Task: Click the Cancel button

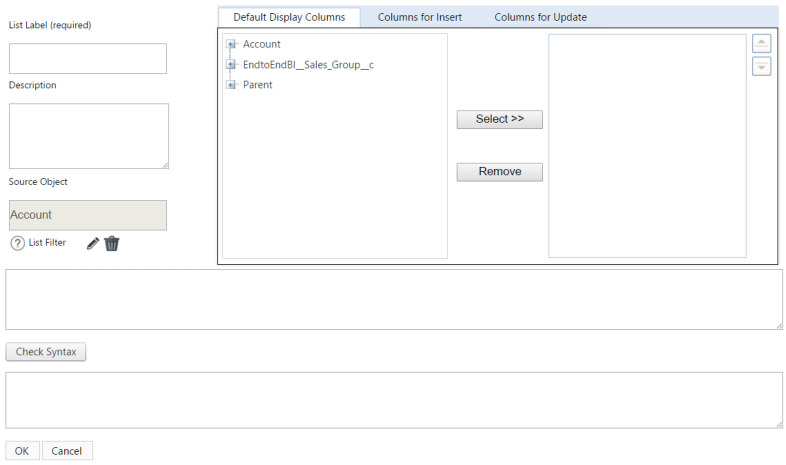Action: pos(67,451)
